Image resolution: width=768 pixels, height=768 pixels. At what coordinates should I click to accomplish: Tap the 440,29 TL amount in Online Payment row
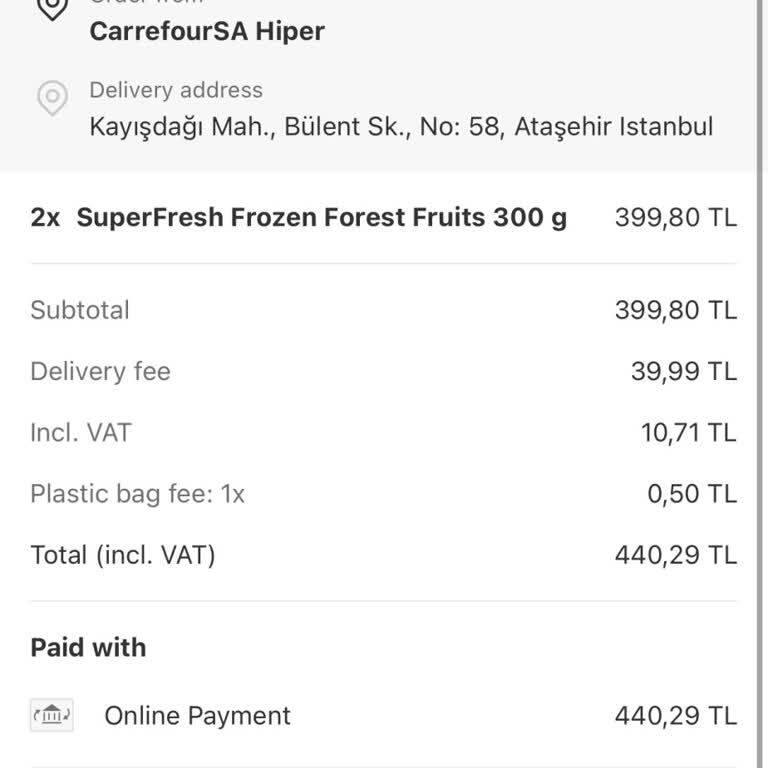coord(675,716)
